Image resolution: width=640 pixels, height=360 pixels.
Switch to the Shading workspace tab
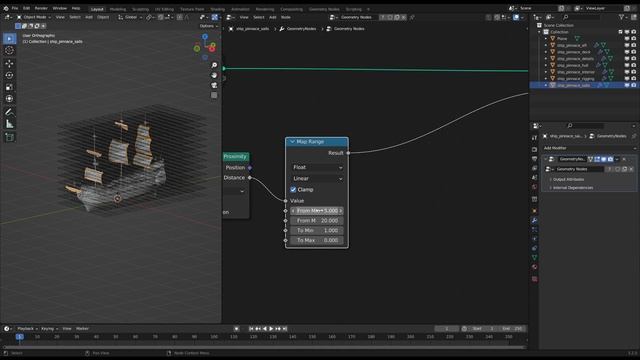click(x=218, y=9)
